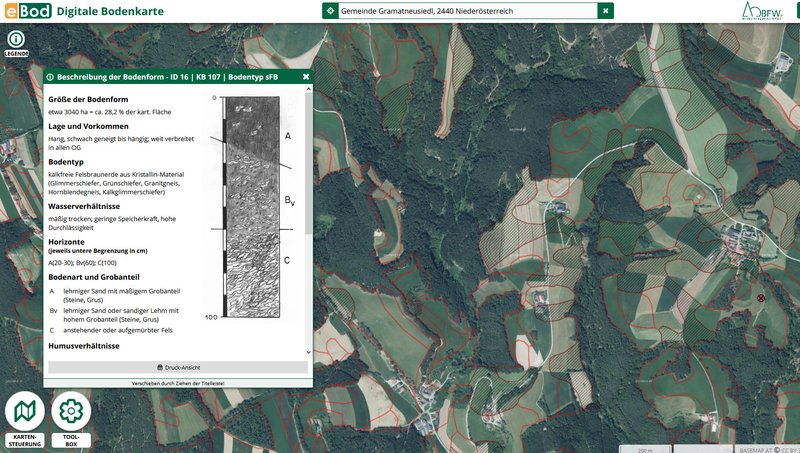Open the Kartensteuerung map control
Image resolution: width=800 pixels, height=453 pixels.
click(24, 412)
